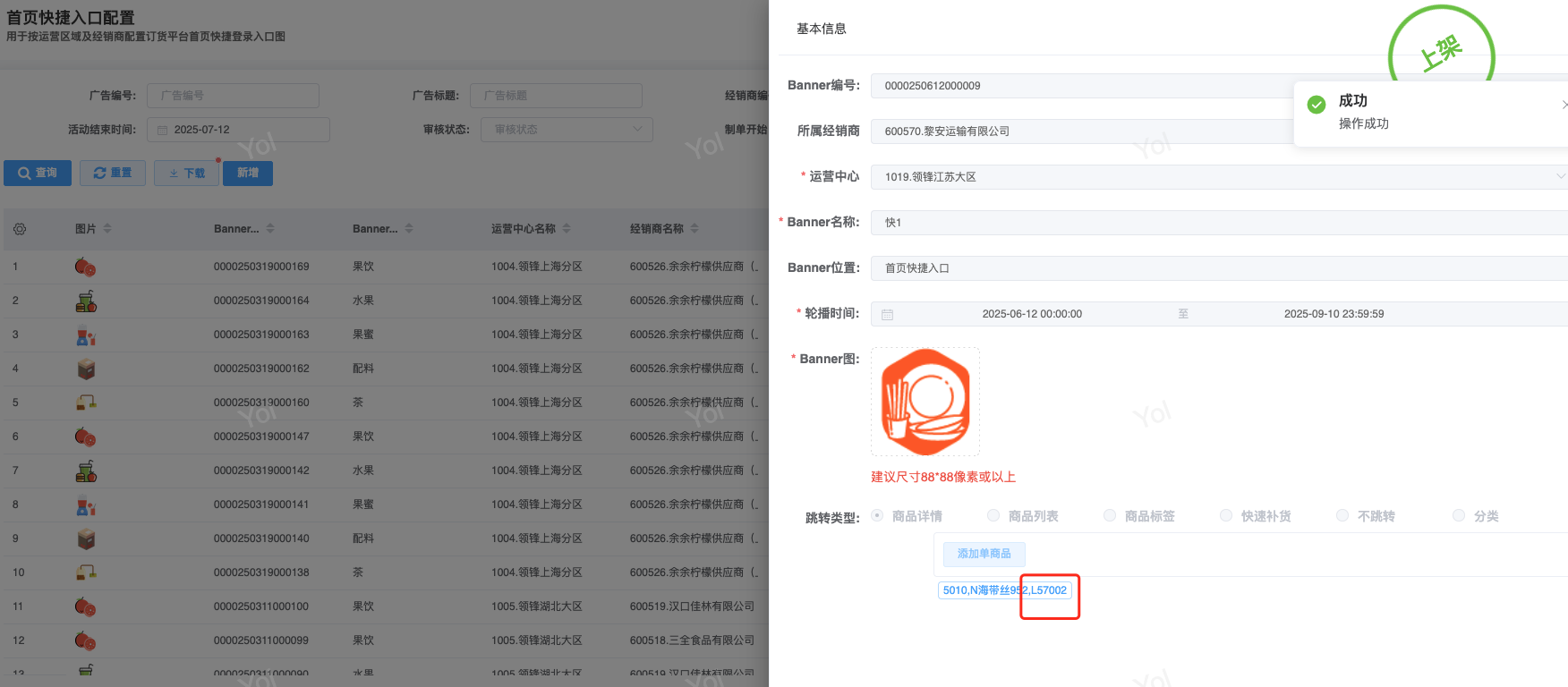This screenshot has width=1568, height=687.
Task: Click the 活动结束时间 date field
Action: pos(238,130)
